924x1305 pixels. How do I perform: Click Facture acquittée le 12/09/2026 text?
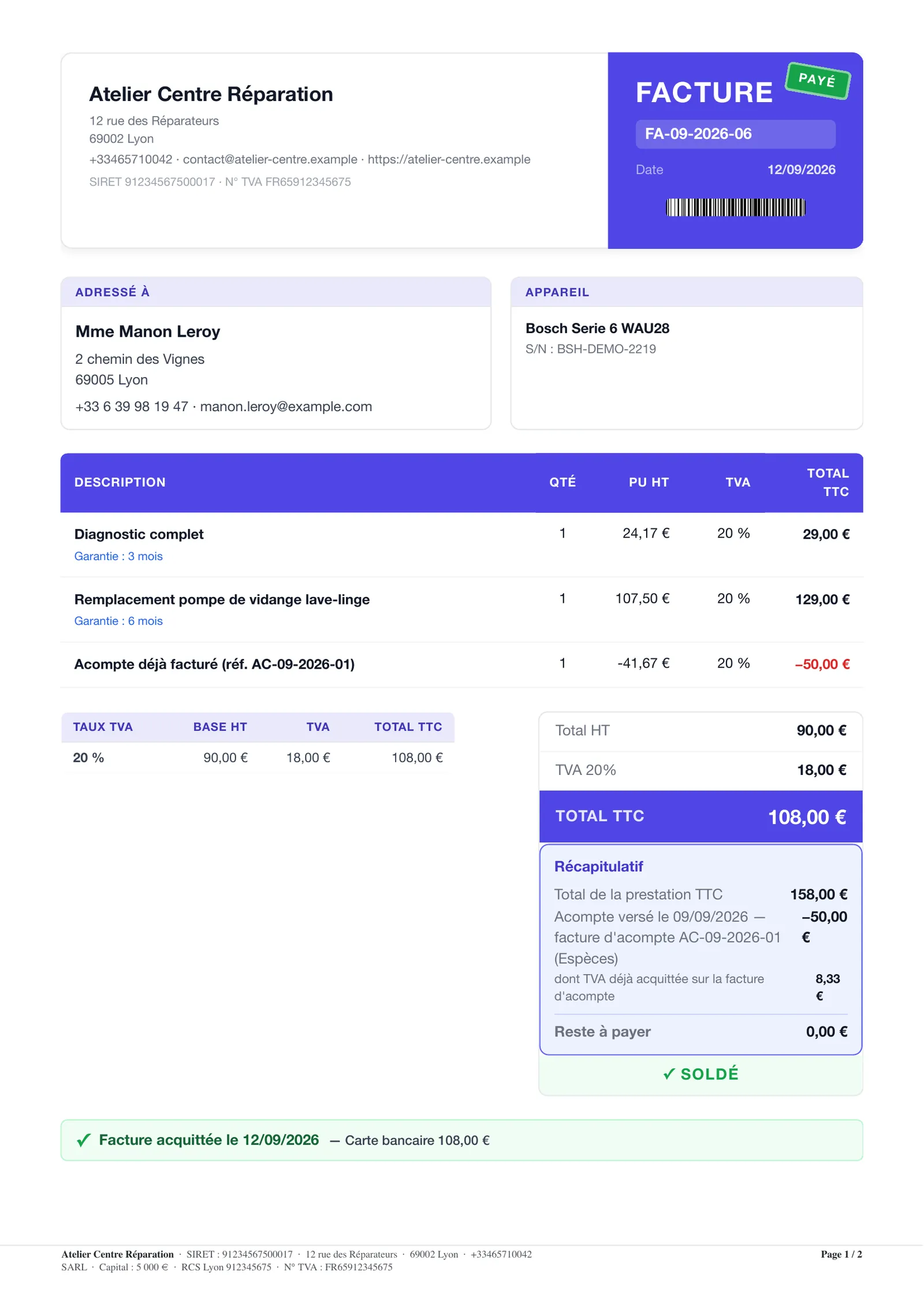coord(208,1140)
